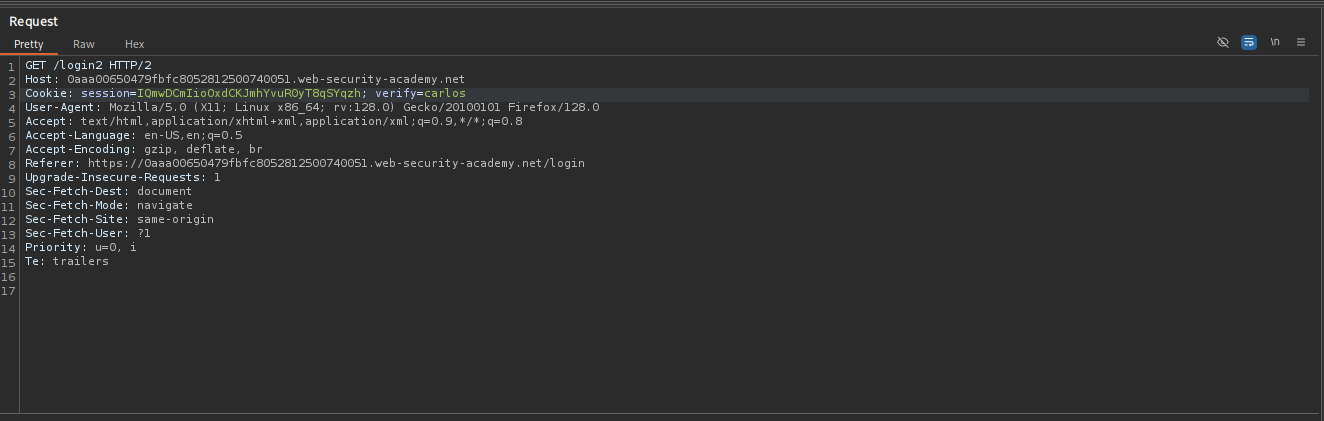Click the Upgrade-Insecure-Requests header line
The height and width of the screenshot is (421, 1324).
point(122,177)
